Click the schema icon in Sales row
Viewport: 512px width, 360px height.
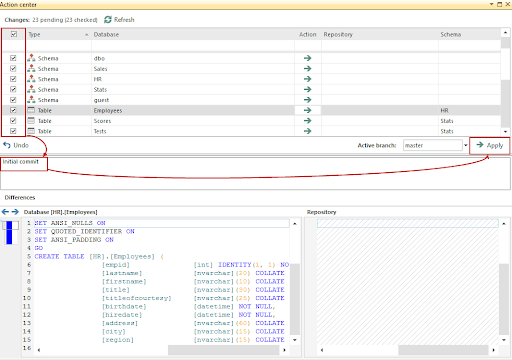click(x=31, y=68)
